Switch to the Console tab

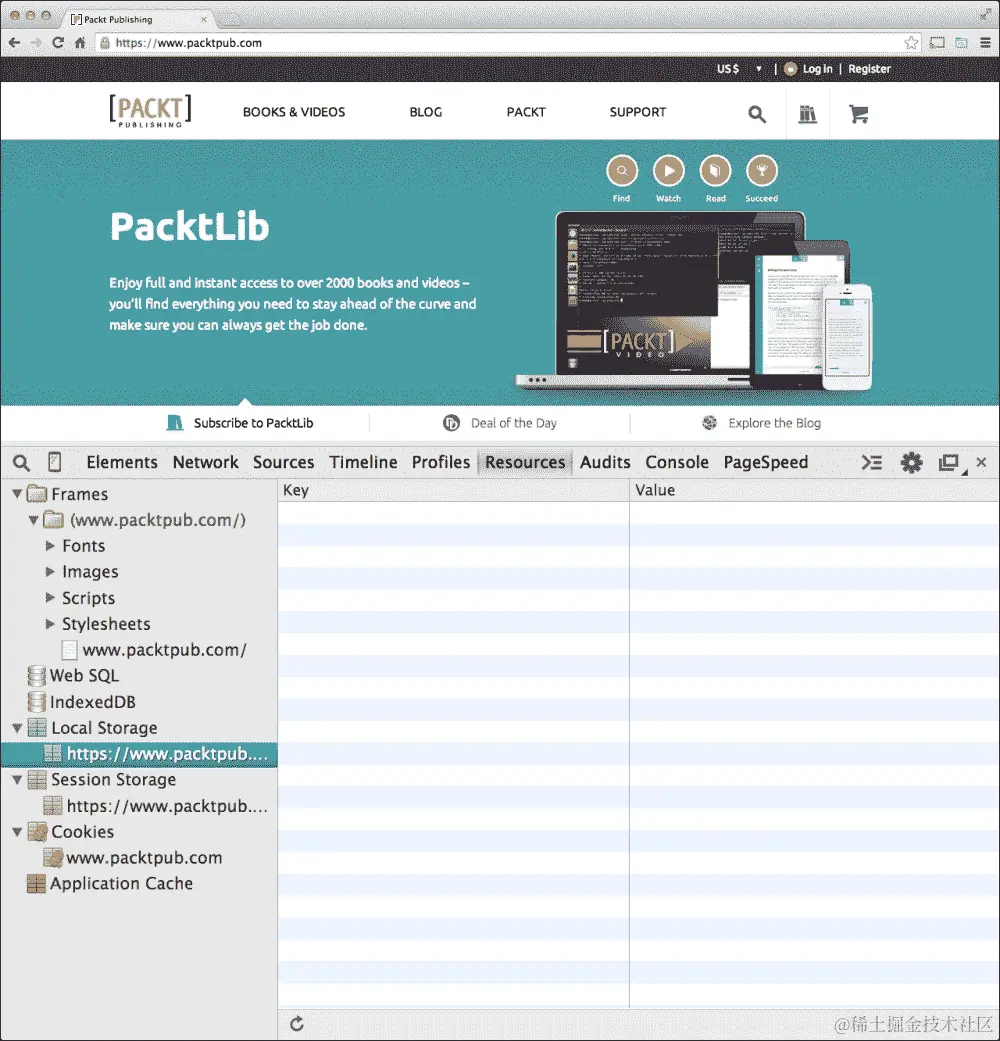pos(677,462)
